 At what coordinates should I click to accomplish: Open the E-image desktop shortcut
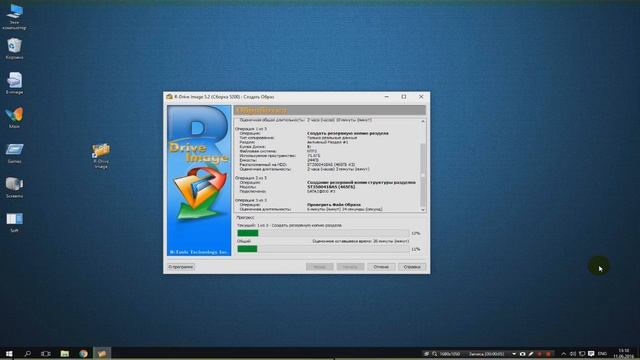tap(14, 83)
